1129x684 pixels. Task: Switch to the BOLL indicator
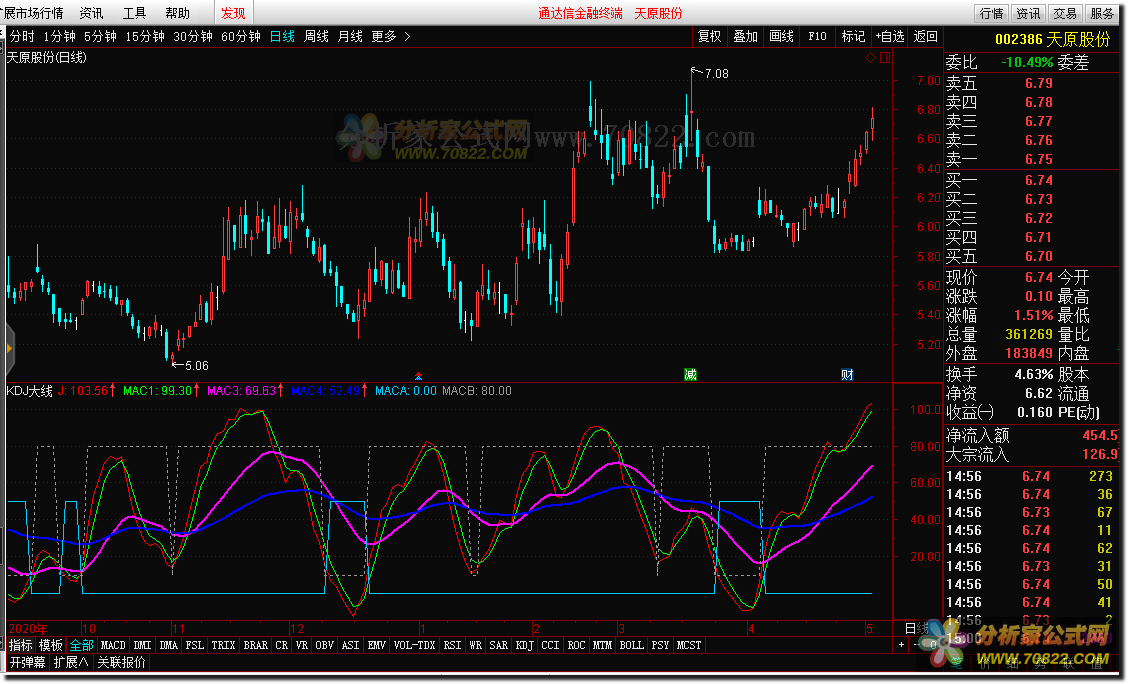pyautogui.click(x=631, y=645)
